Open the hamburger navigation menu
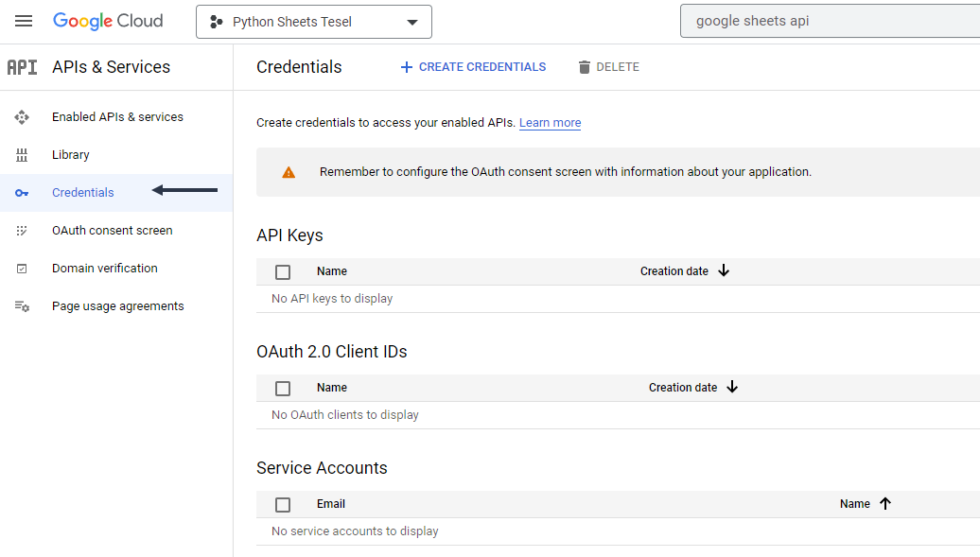Viewport: 980px width, 557px height. click(x=23, y=21)
